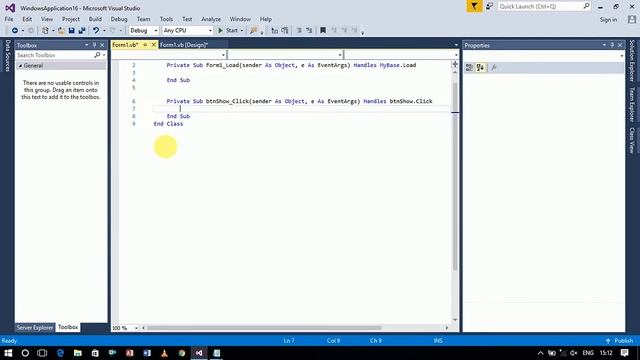The width and height of the screenshot is (640, 360).
Task: Click the Open File folder icon
Action: click(61, 31)
